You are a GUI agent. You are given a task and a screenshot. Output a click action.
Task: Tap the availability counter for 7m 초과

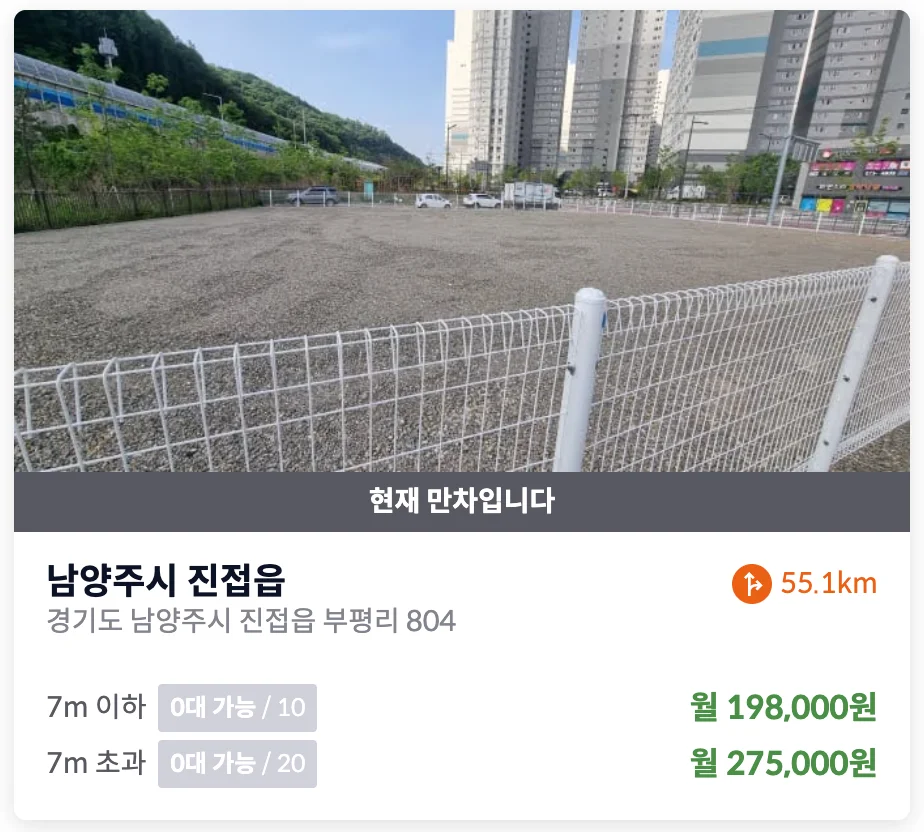click(237, 764)
